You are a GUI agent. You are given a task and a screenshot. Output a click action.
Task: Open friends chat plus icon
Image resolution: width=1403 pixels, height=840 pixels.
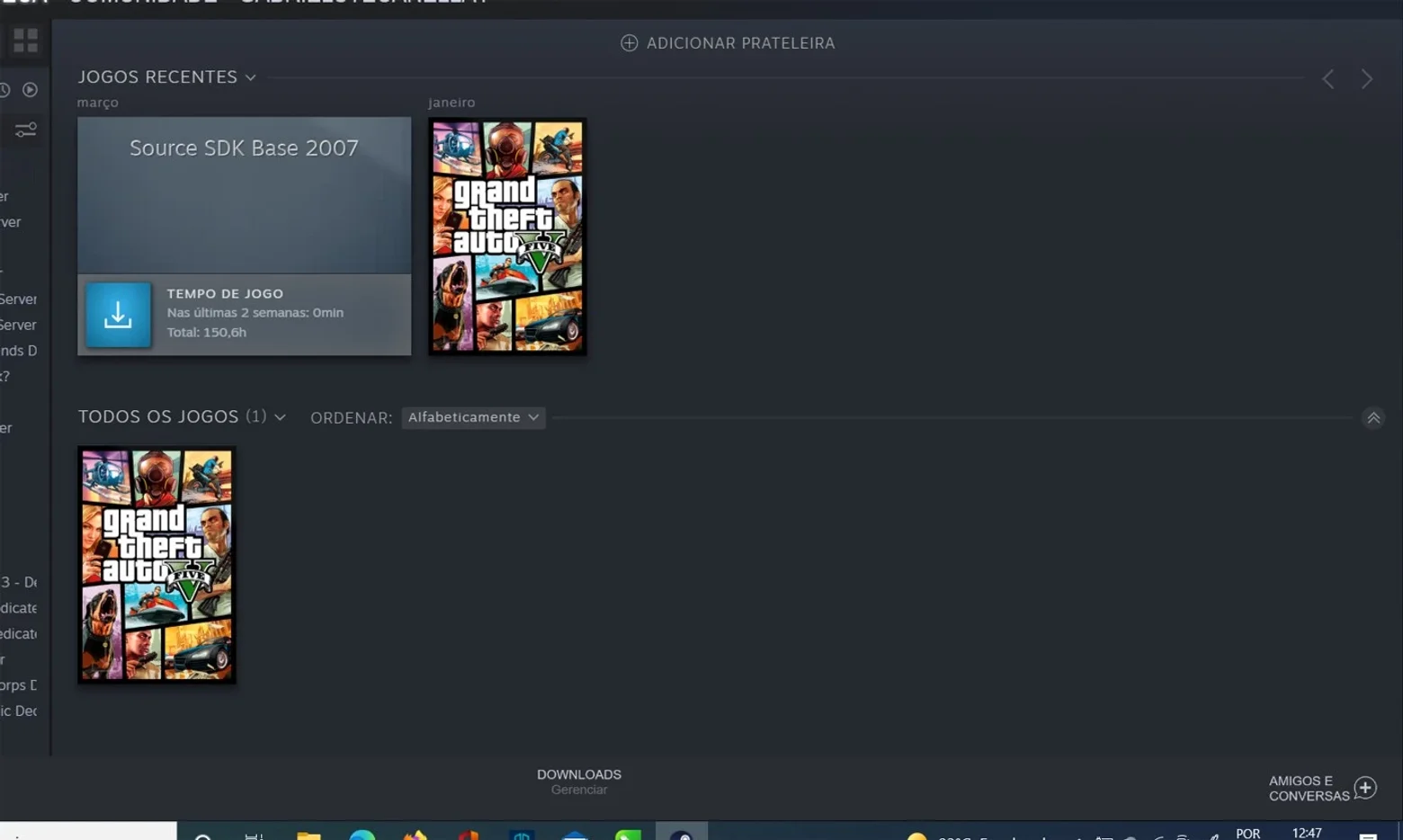coord(1365,788)
